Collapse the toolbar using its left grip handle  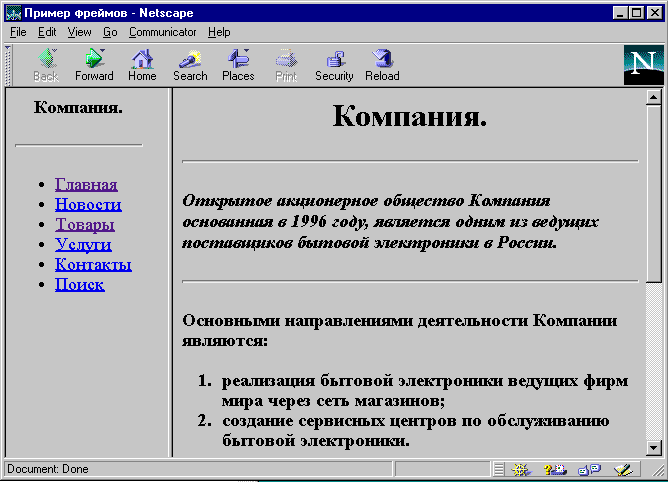point(9,64)
